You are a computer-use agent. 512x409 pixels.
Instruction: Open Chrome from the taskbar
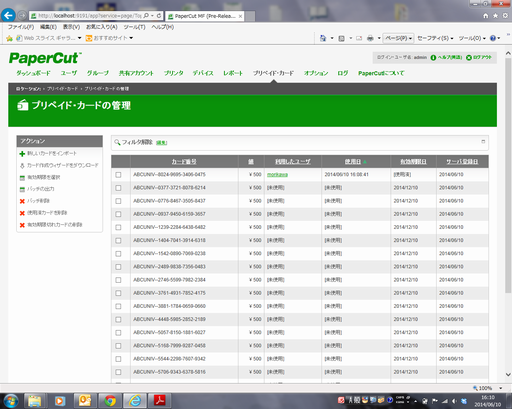(x=110, y=400)
